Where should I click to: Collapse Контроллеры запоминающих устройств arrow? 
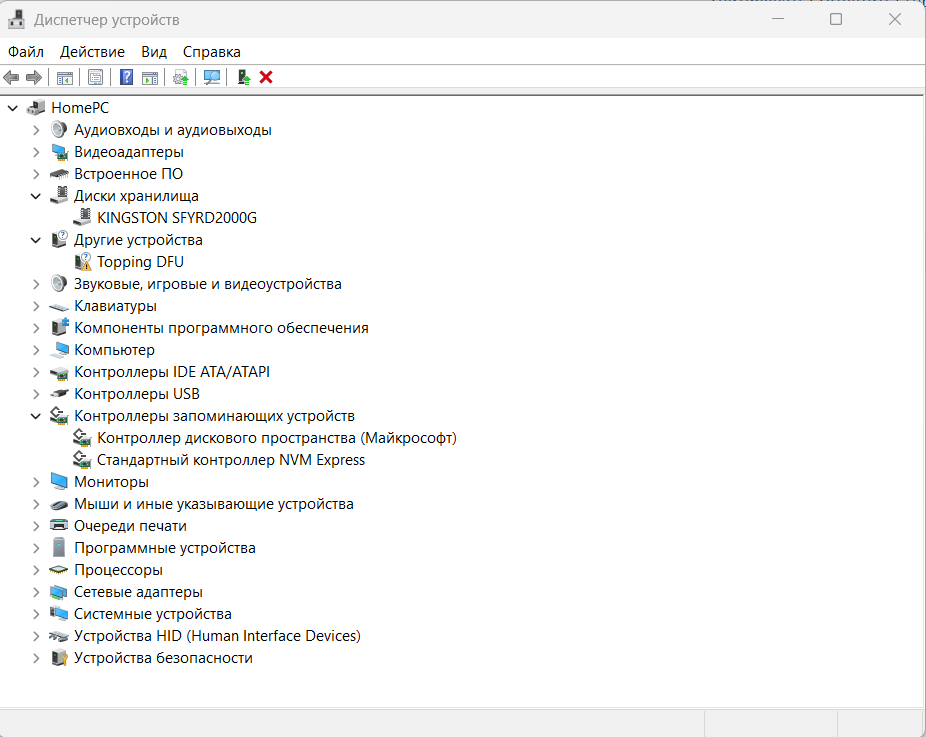click(x=36, y=416)
